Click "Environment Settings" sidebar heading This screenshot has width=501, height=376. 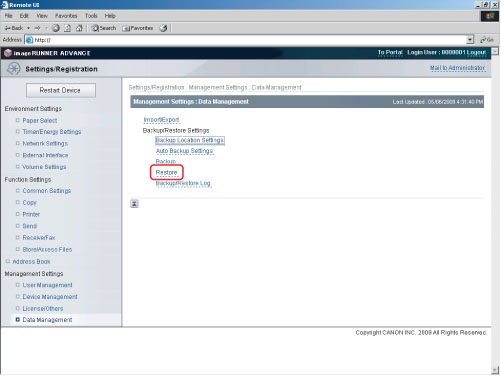click(x=33, y=109)
